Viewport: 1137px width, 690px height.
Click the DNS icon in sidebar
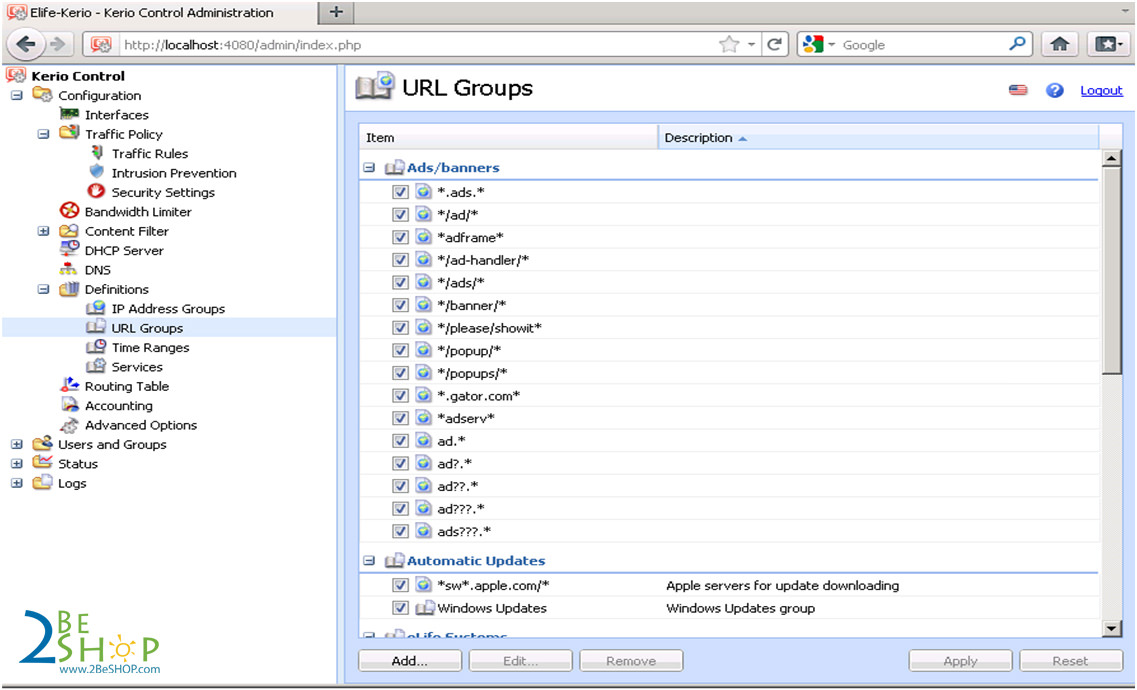coord(68,269)
